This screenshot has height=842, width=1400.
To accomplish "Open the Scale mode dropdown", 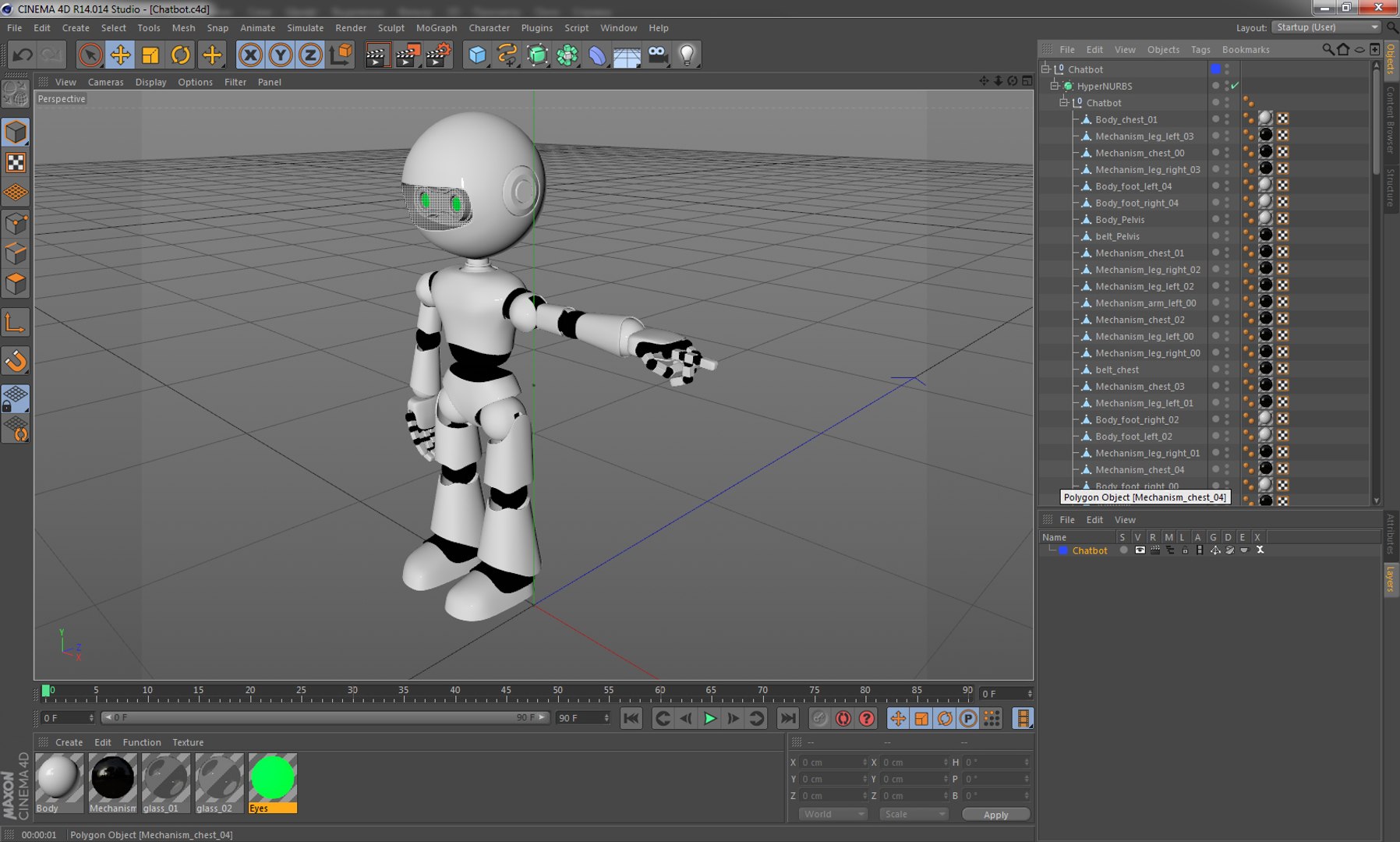I will coord(914,814).
